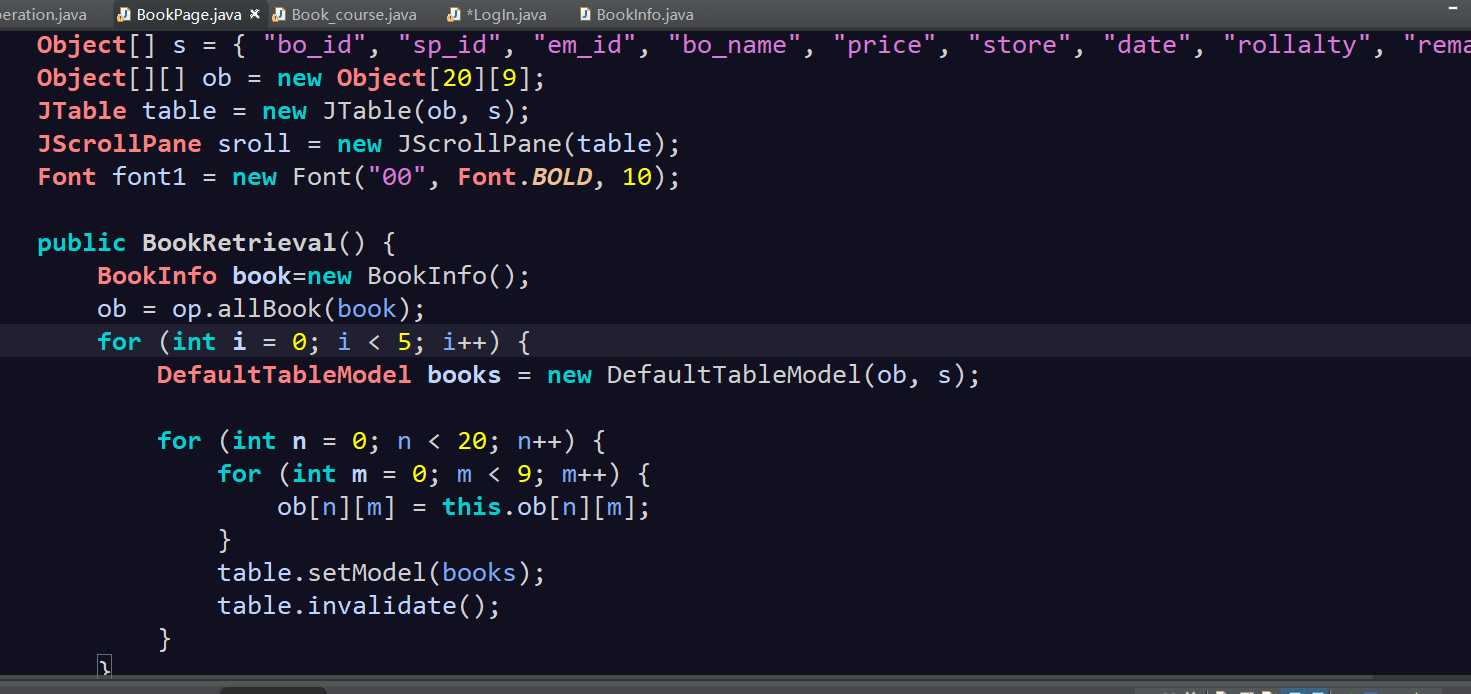Viewport: 1471px width, 694px height.
Task: Place cursor on "sp_id" string literal
Action: (451, 45)
